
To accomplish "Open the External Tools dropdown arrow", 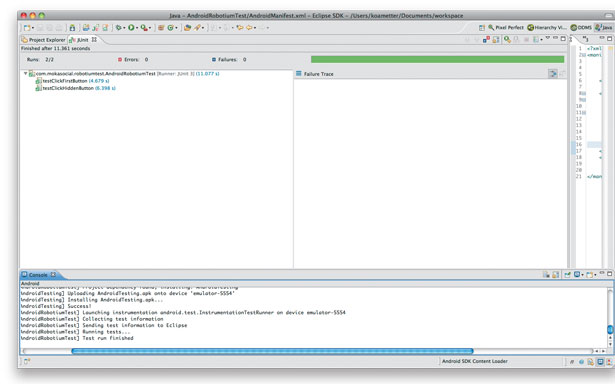I will click(x=150, y=28).
